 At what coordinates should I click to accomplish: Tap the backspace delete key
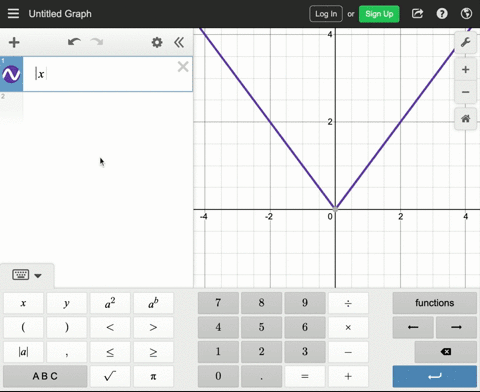point(446,352)
